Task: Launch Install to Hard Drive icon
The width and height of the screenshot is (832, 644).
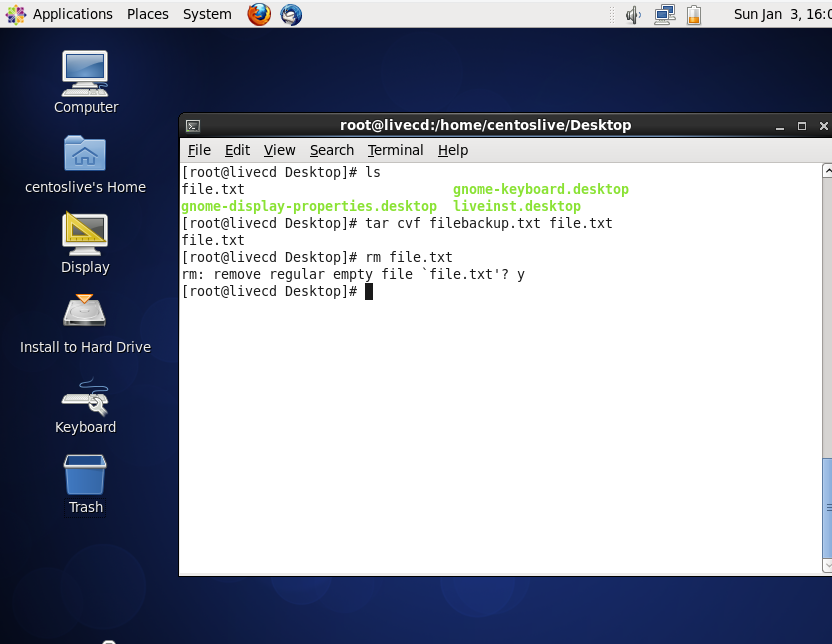Action: point(85,324)
